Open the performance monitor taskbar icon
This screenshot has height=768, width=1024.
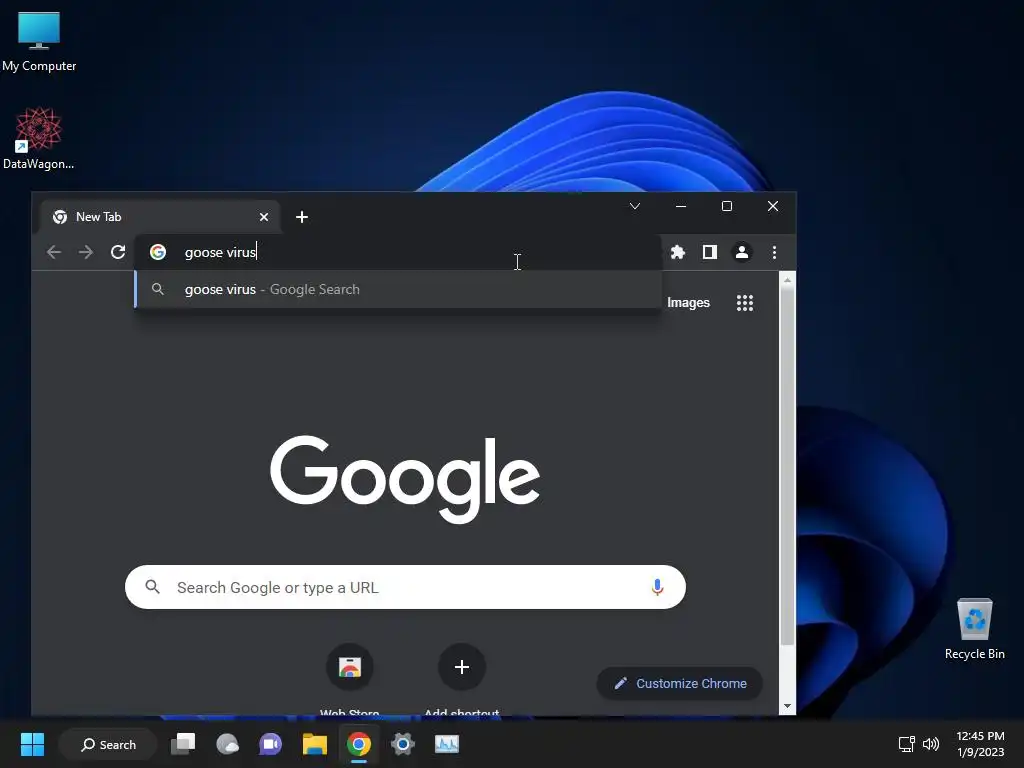447,744
